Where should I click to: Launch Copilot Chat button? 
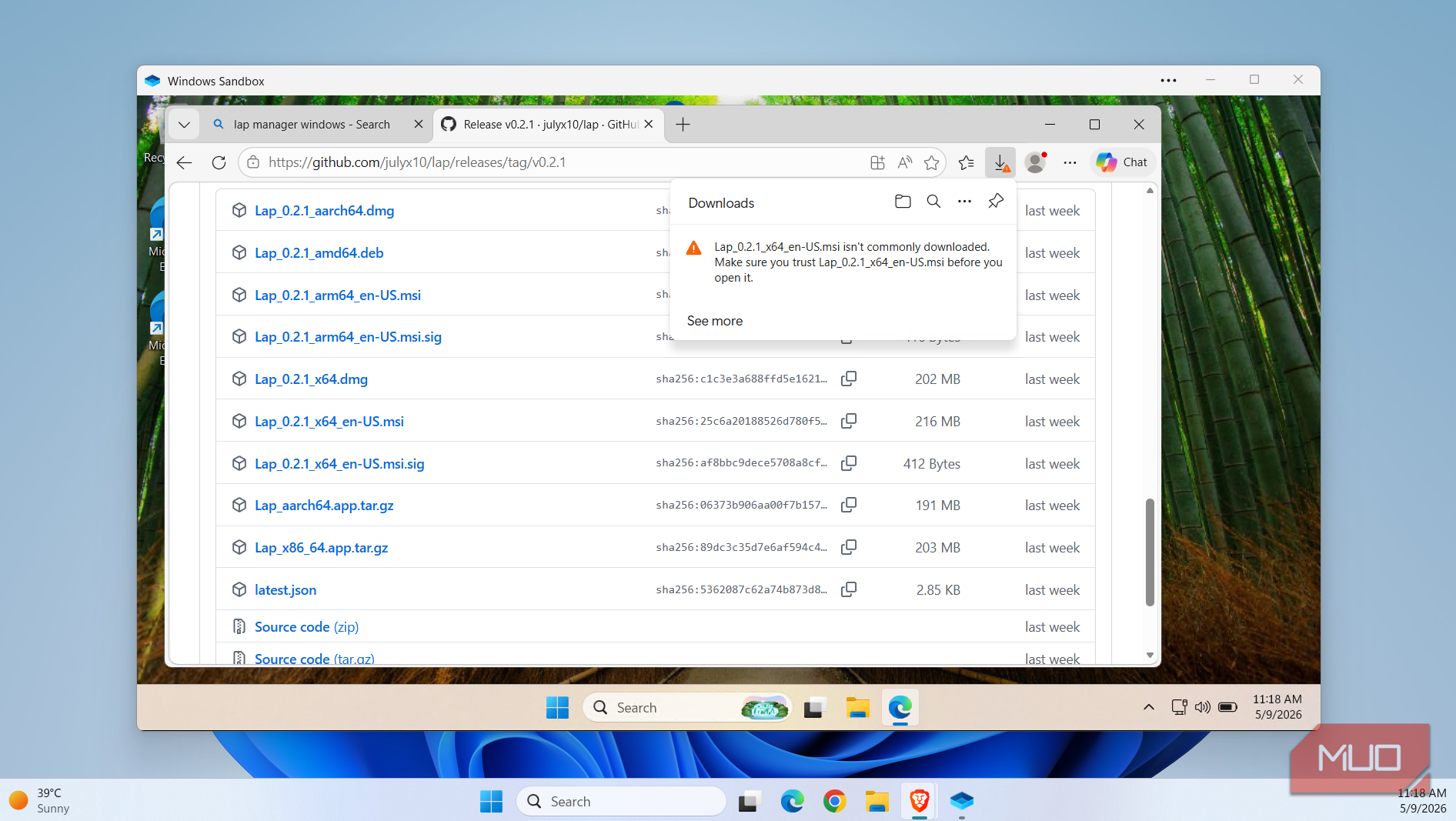1122,162
